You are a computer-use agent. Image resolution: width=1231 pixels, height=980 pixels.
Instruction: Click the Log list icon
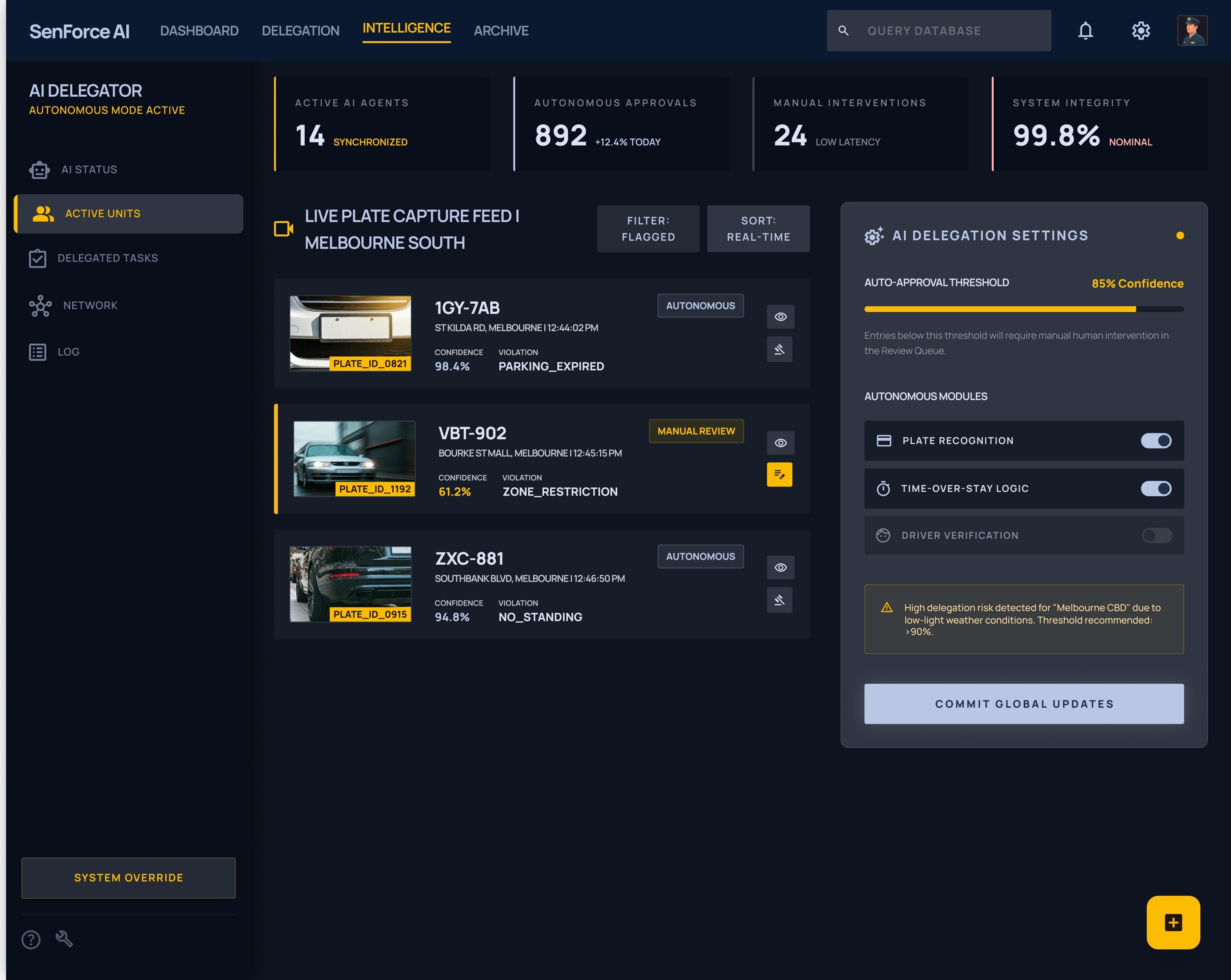(x=38, y=352)
